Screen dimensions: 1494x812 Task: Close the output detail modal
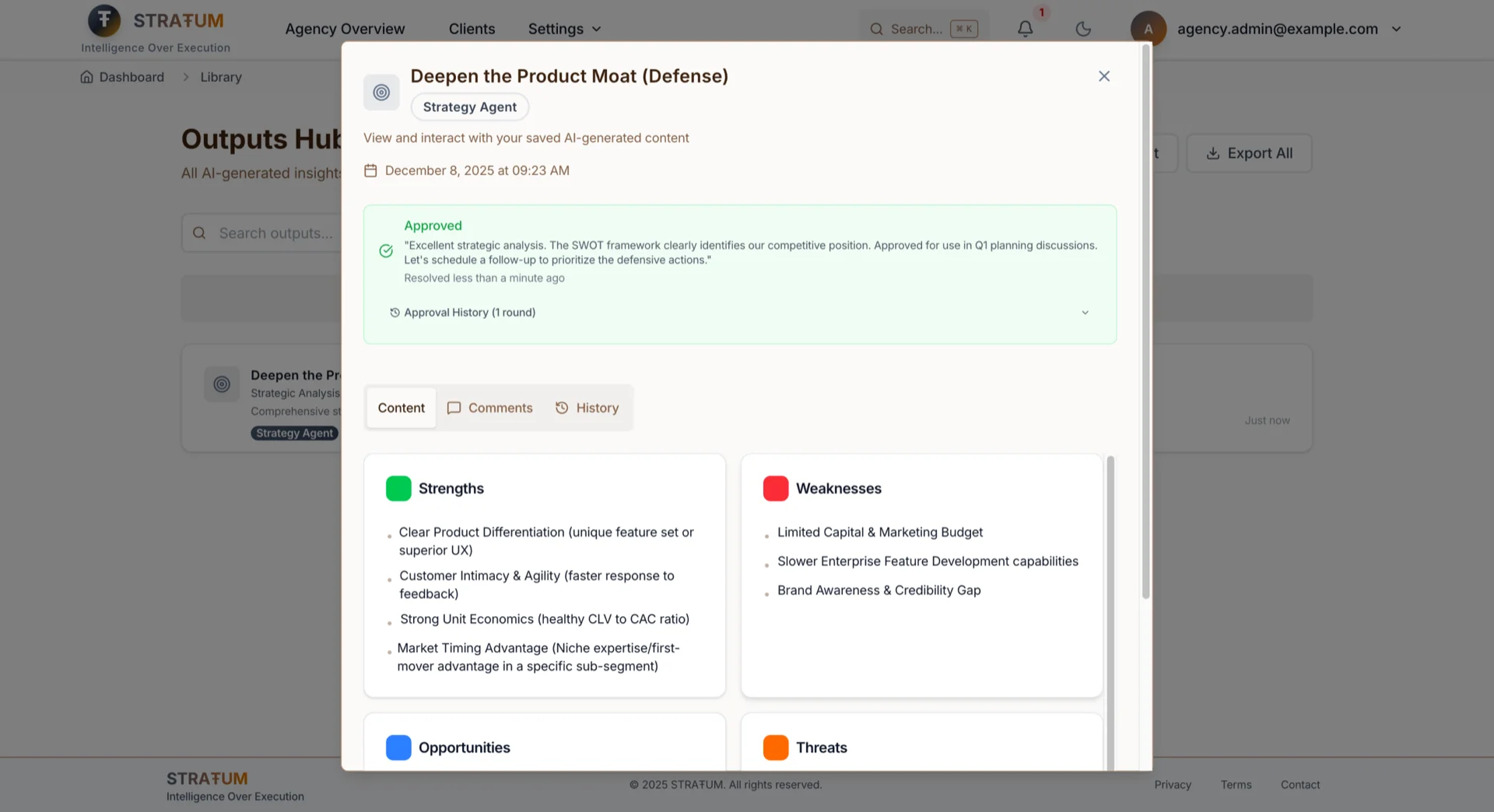pyautogui.click(x=1103, y=76)
